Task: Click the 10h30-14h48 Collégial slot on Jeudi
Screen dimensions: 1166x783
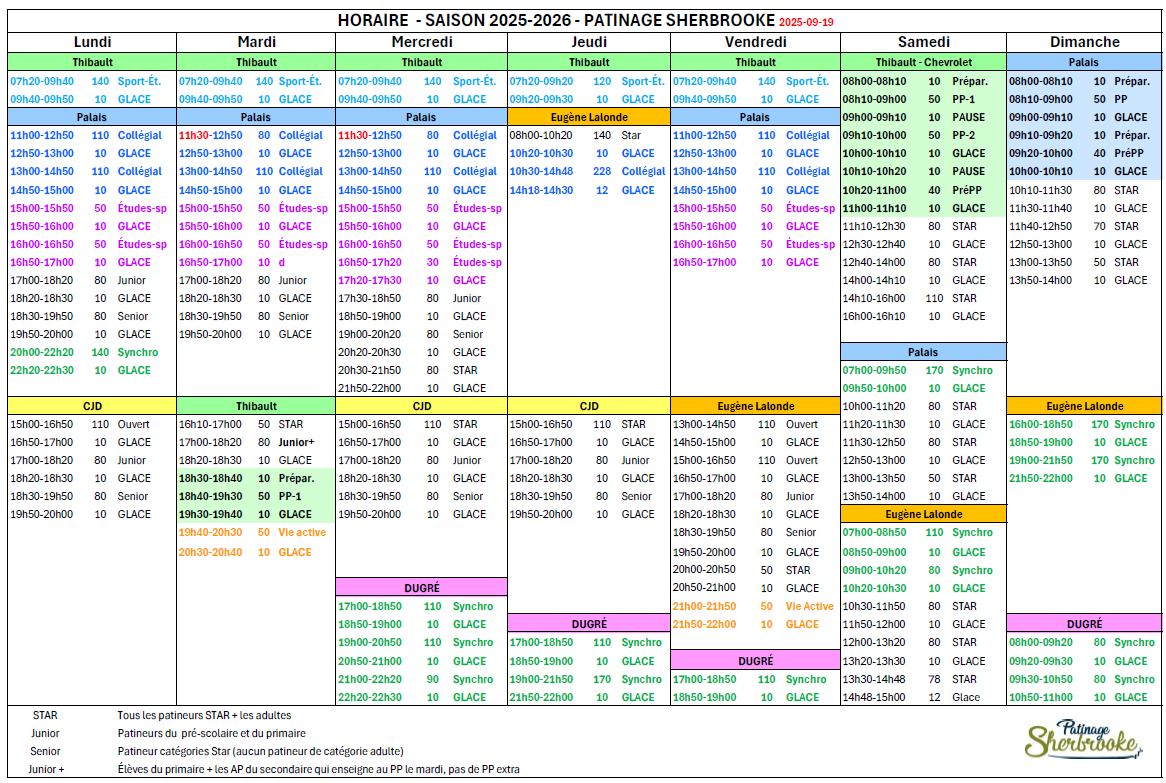Action: tap(588, 171)
